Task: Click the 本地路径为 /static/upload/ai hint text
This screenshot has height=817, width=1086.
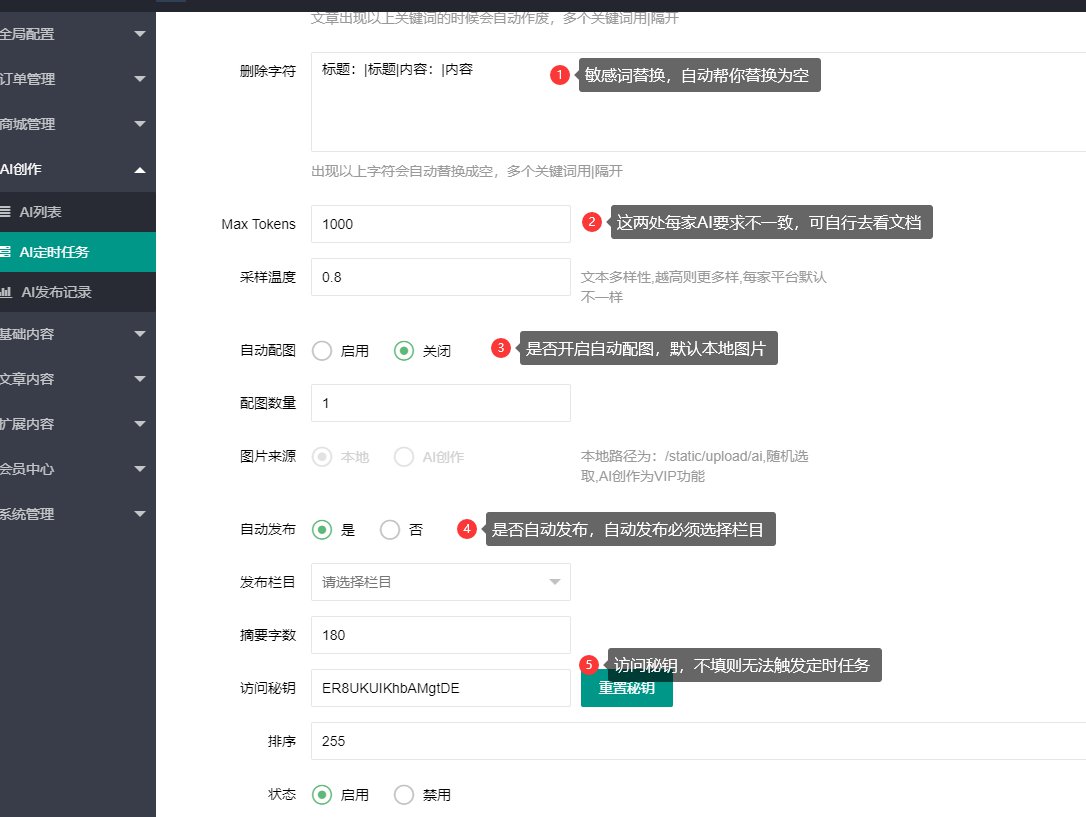Action: click(695, 466)
